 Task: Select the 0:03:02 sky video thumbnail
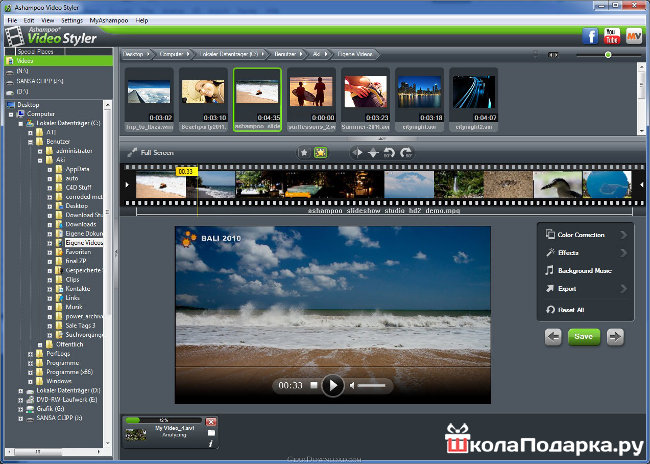pyautogui.click(x=149, y=100)
